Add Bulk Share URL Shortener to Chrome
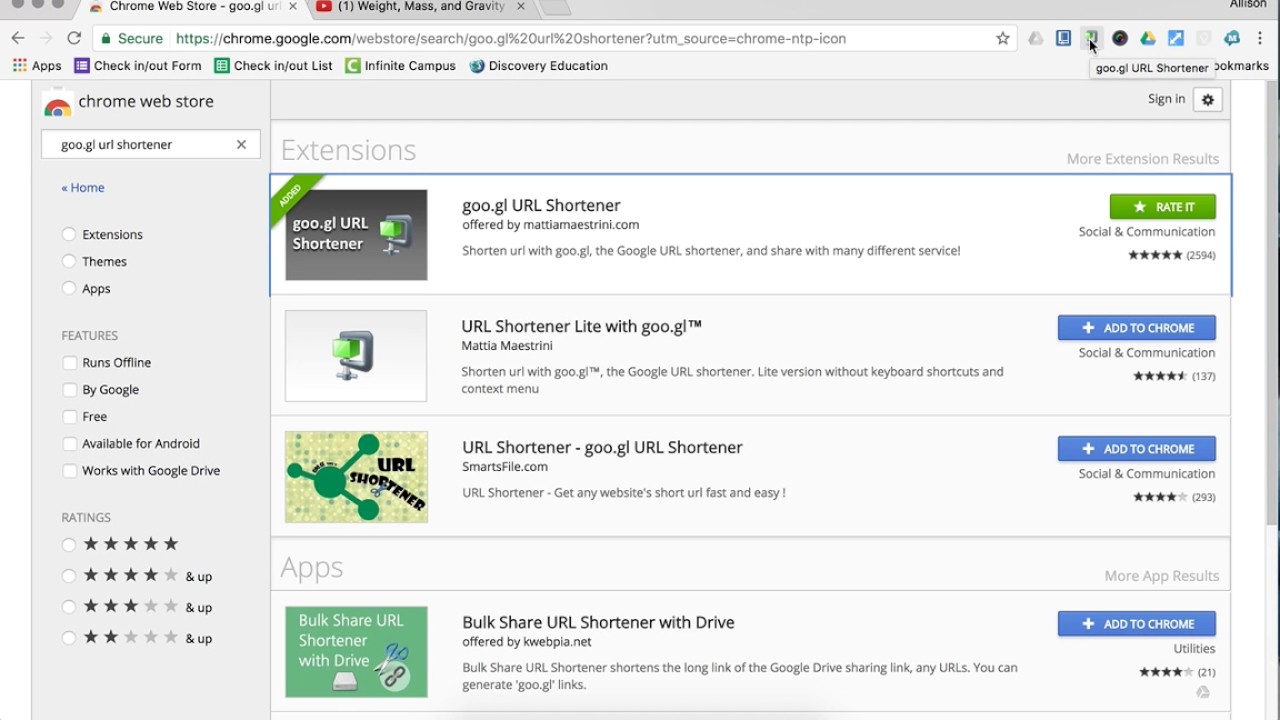The image size is (1280, 720). 1137,624
